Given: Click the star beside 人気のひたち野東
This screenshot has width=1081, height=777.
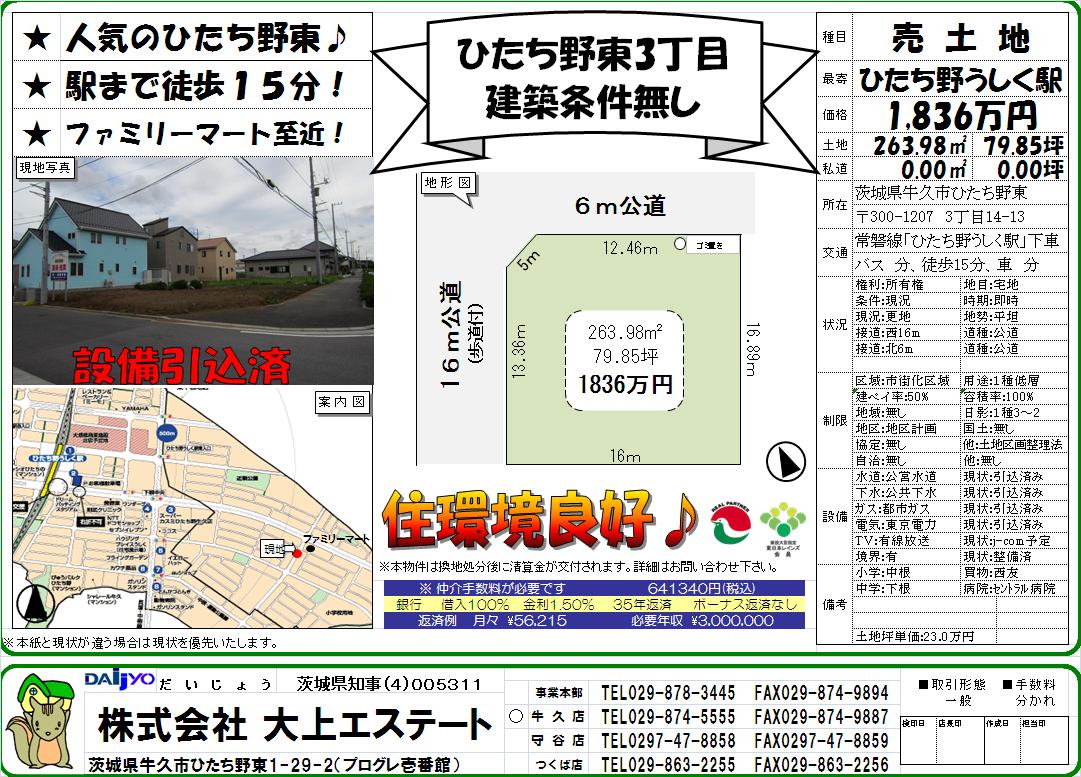Looking at the screenshot, I should [x=37, y=40].
